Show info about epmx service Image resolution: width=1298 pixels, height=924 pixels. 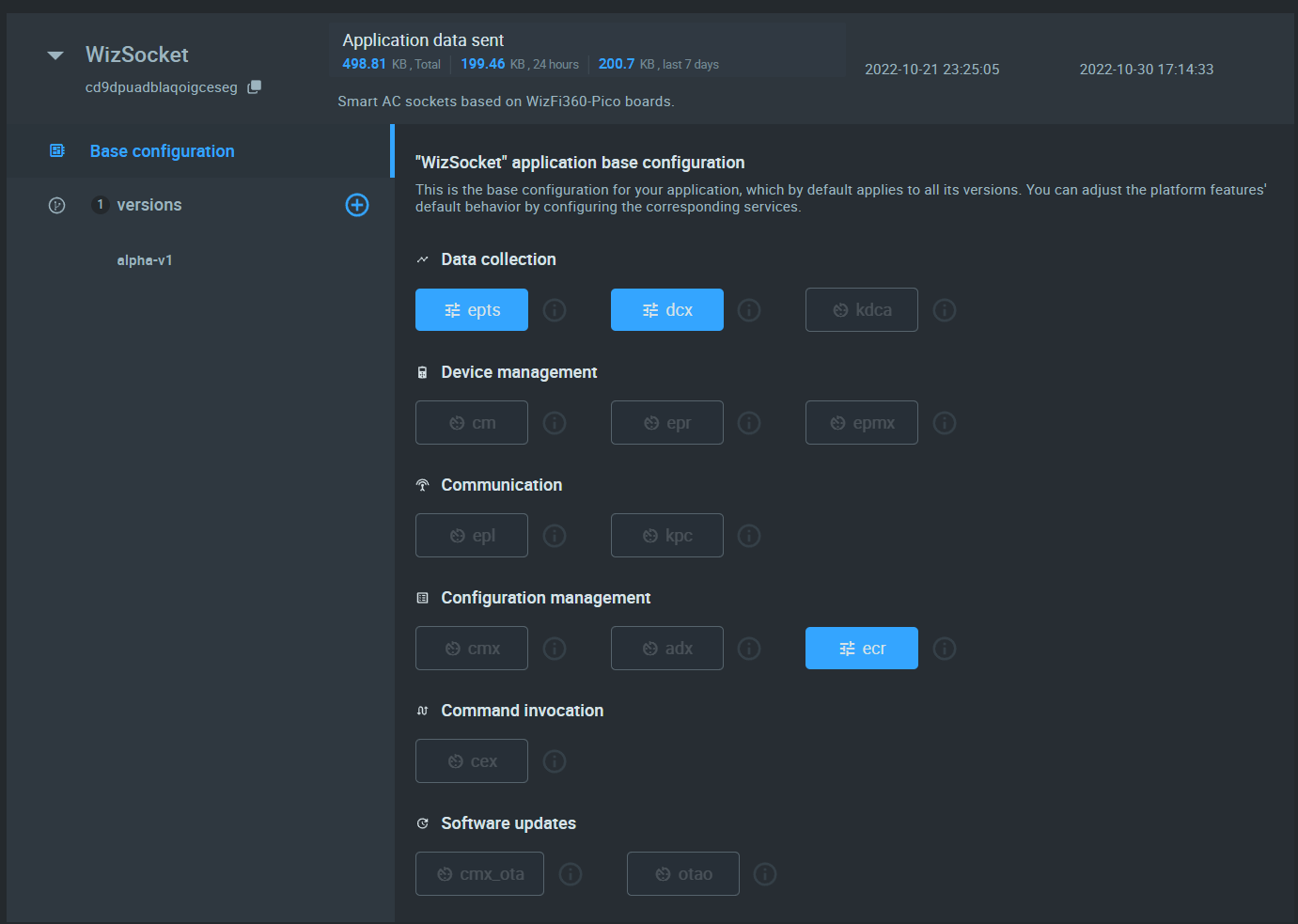tap(945, 423)
